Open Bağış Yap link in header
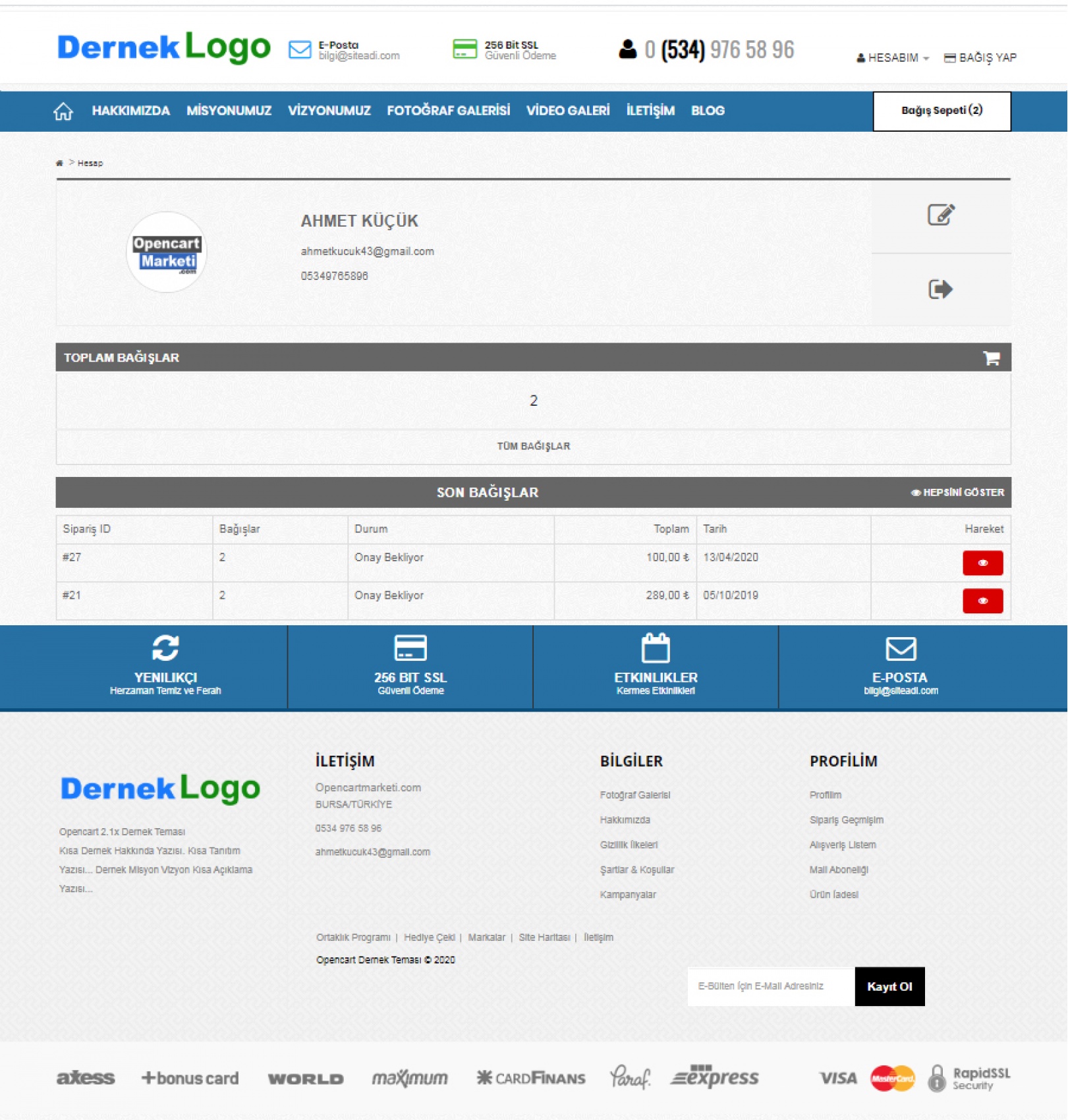 (x=980, y=58)
